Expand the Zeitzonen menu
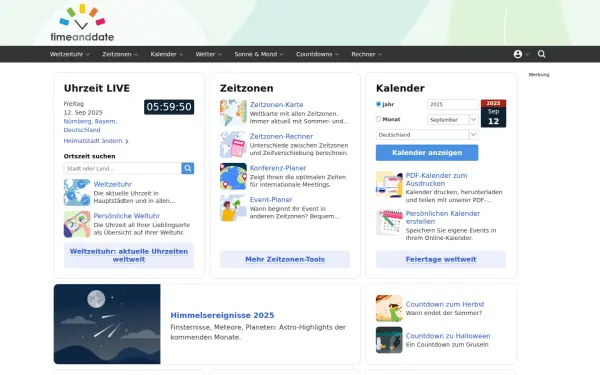The width and height of the screenshot is (600, 375). click(120, 54)
